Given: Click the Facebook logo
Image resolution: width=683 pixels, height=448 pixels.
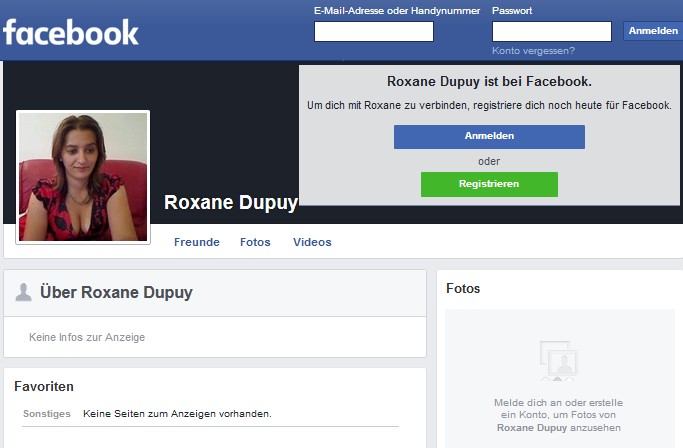Looking at the screenshot, I should coord(71,32).
